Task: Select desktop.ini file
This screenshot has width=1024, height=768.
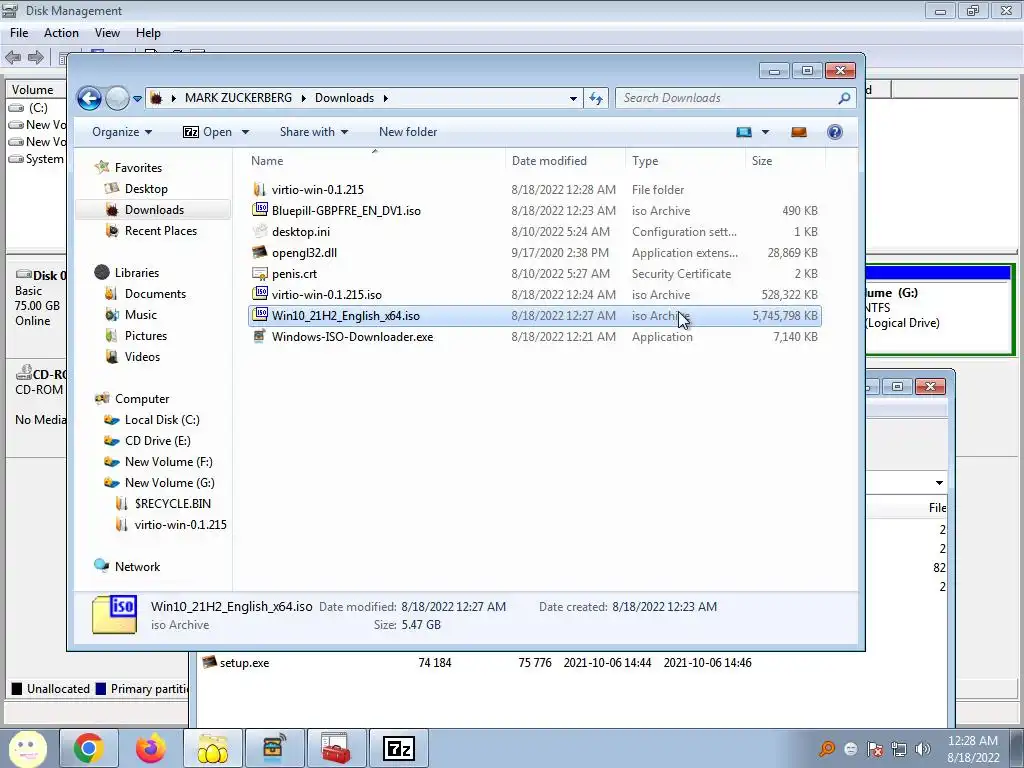Action: click(x=300, y=232)
